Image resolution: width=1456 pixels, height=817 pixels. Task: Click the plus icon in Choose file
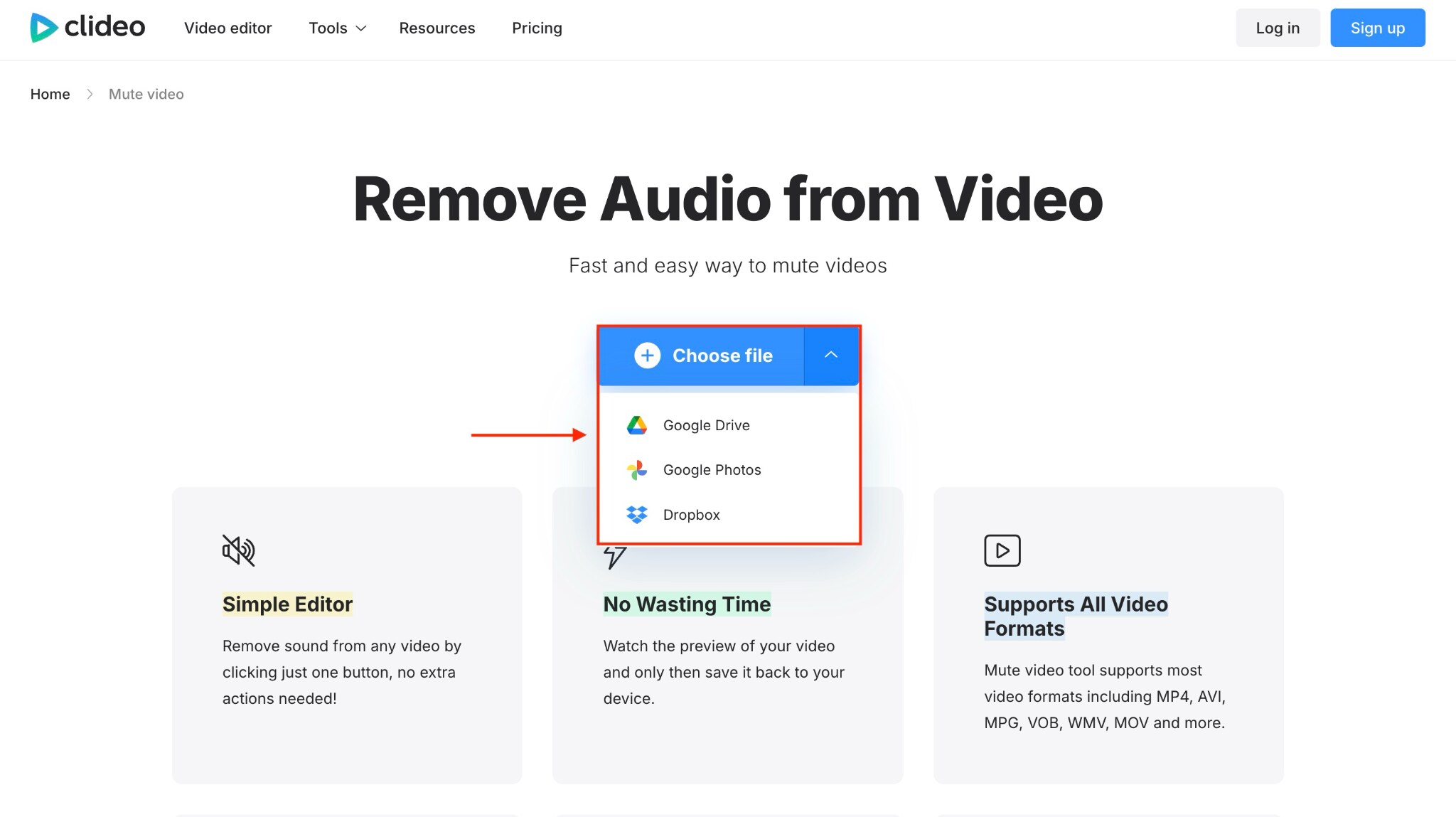click(x=647, y=356)
